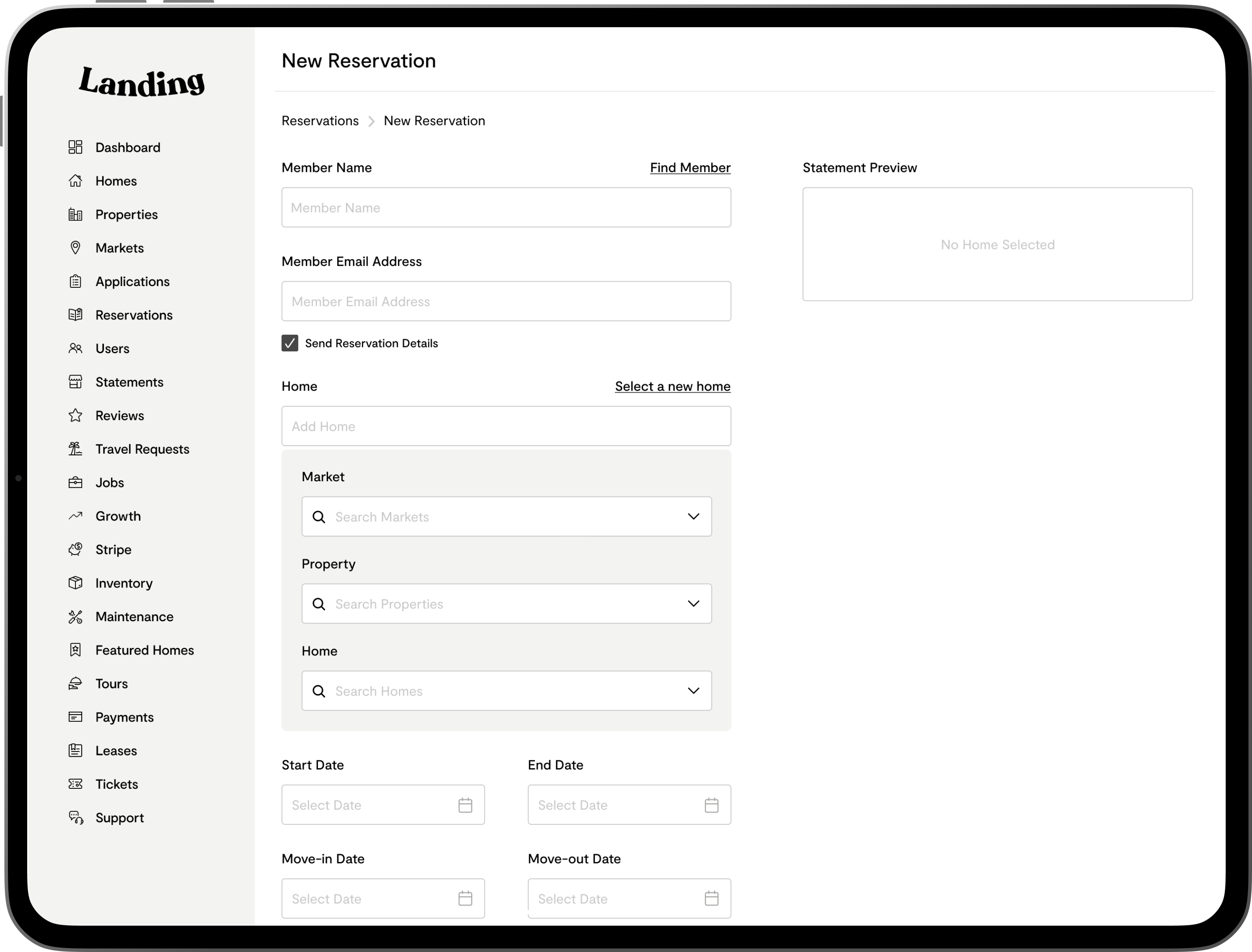Navigate to Reservations breadcrumb
This screenshot has width=1252, height=952.
click(320, 121)
